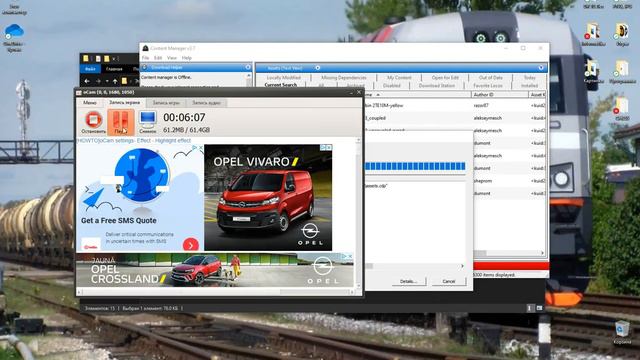The height and width of the screenshot is (360, 640).
Task: Click the Content Manager title bar app icon
Action: 145,48
